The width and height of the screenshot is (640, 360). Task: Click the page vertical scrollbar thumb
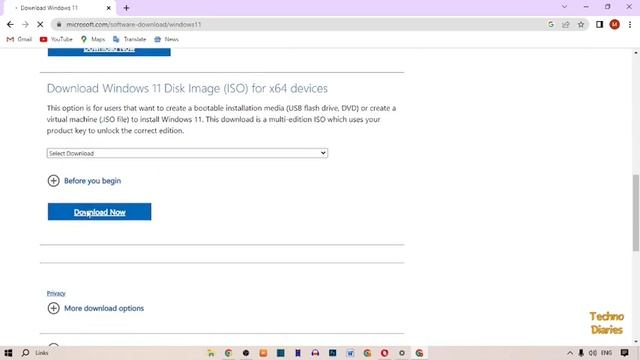(636, 213)
